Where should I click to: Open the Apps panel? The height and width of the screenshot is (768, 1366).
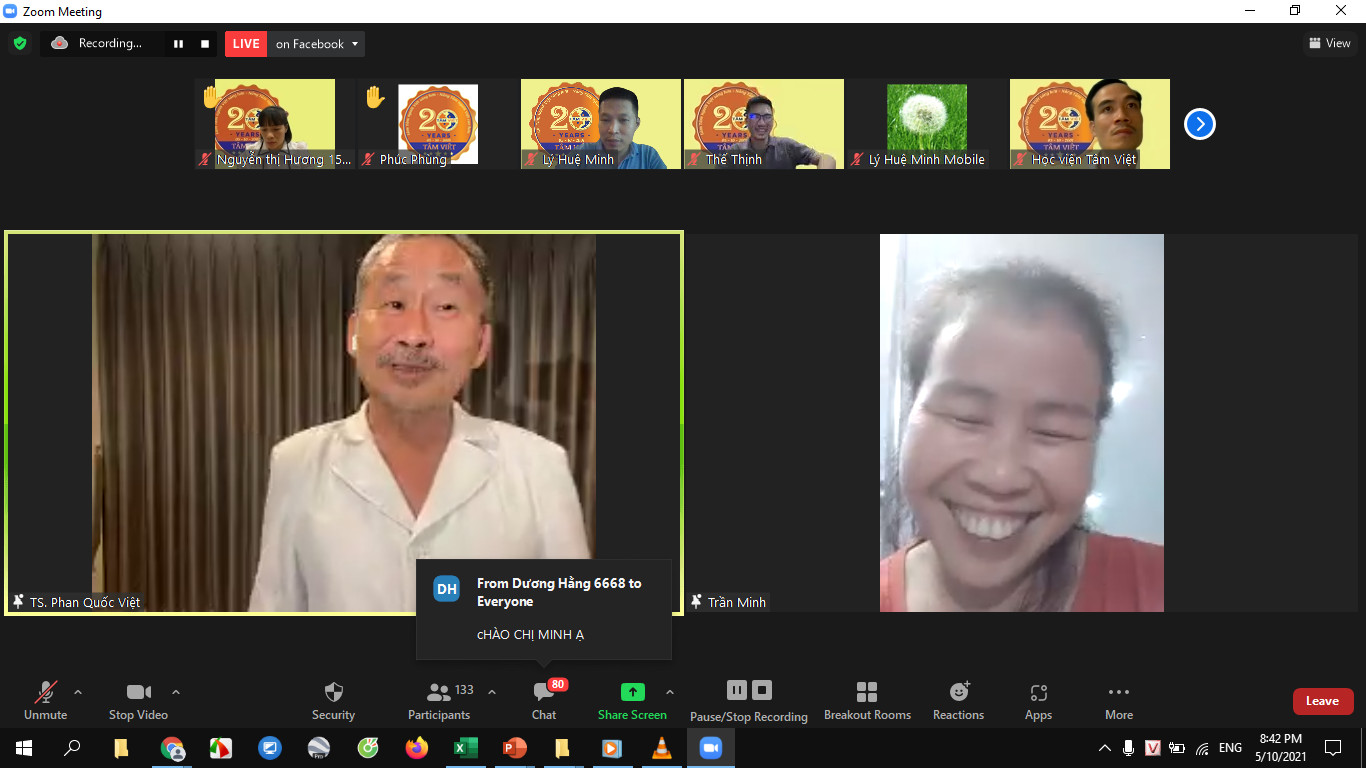point(1038,700)
